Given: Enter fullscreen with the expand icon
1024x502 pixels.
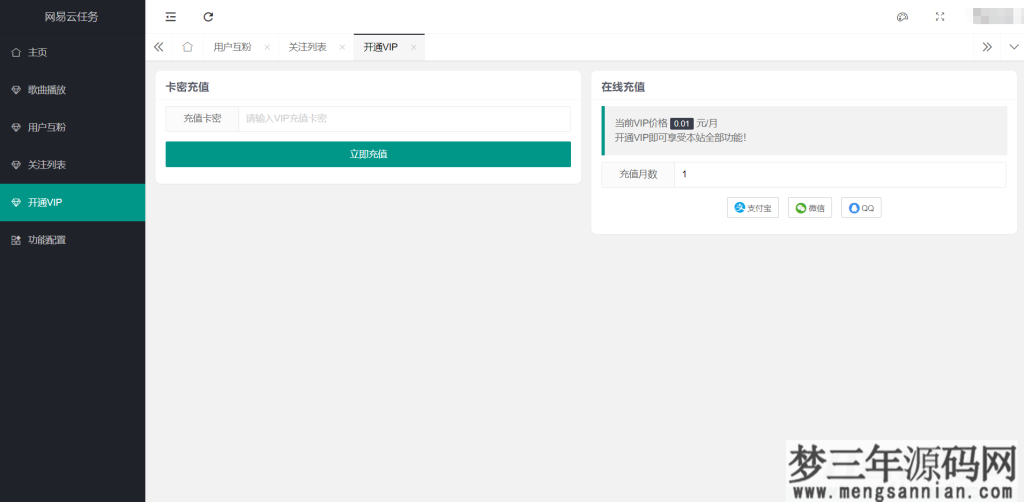Looking at the screenshot, I should tap(940, 17).
